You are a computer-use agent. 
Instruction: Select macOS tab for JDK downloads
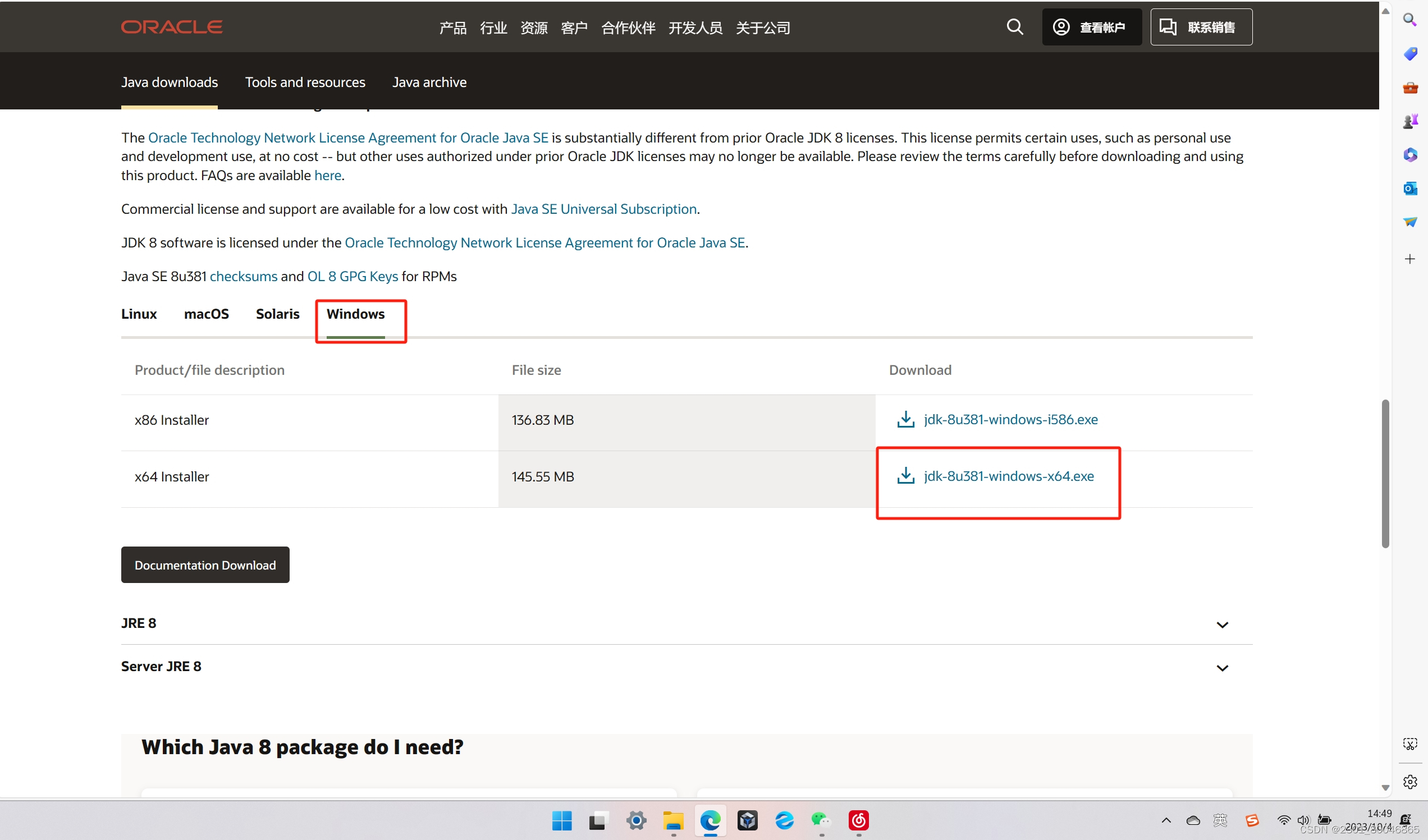tap(206, 313)
